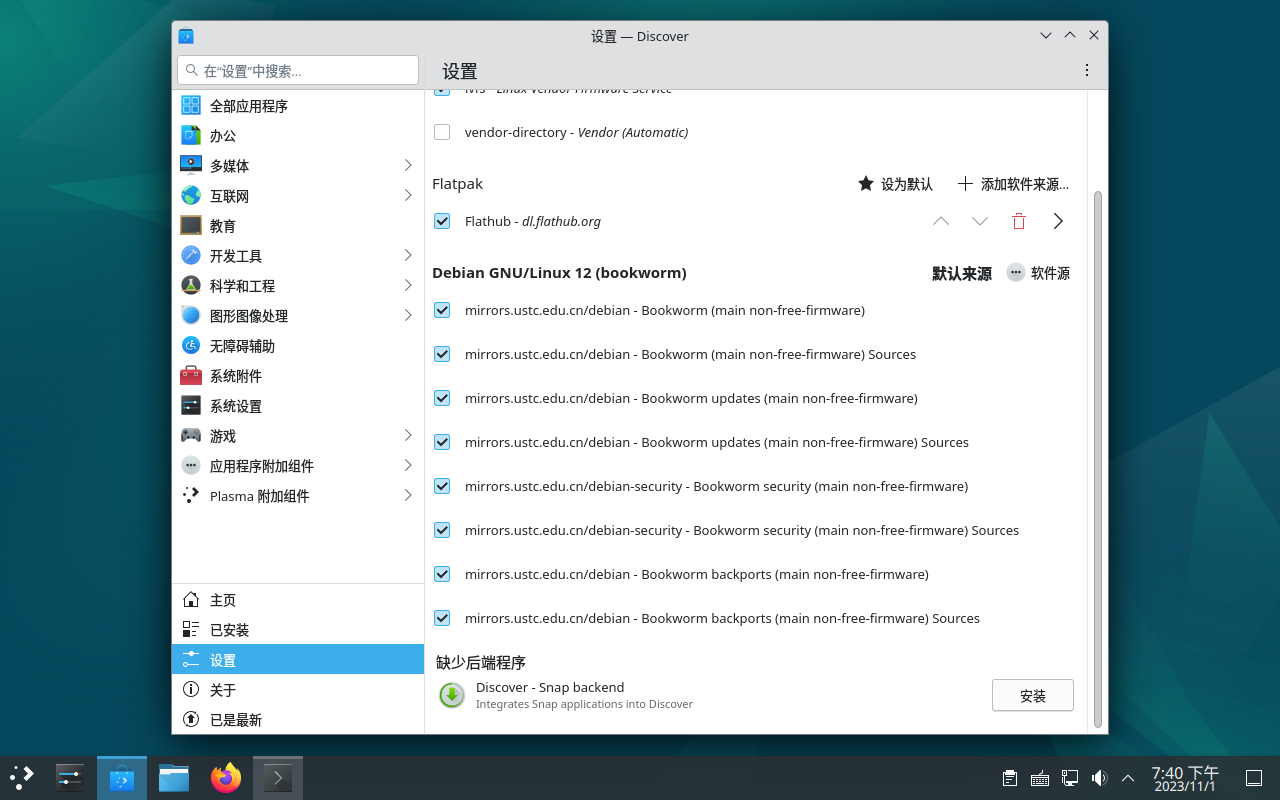Click 添加软件来源 button
This screenshot has width=1280, height=800.
pyautogui.click(x=1014, y=184)
